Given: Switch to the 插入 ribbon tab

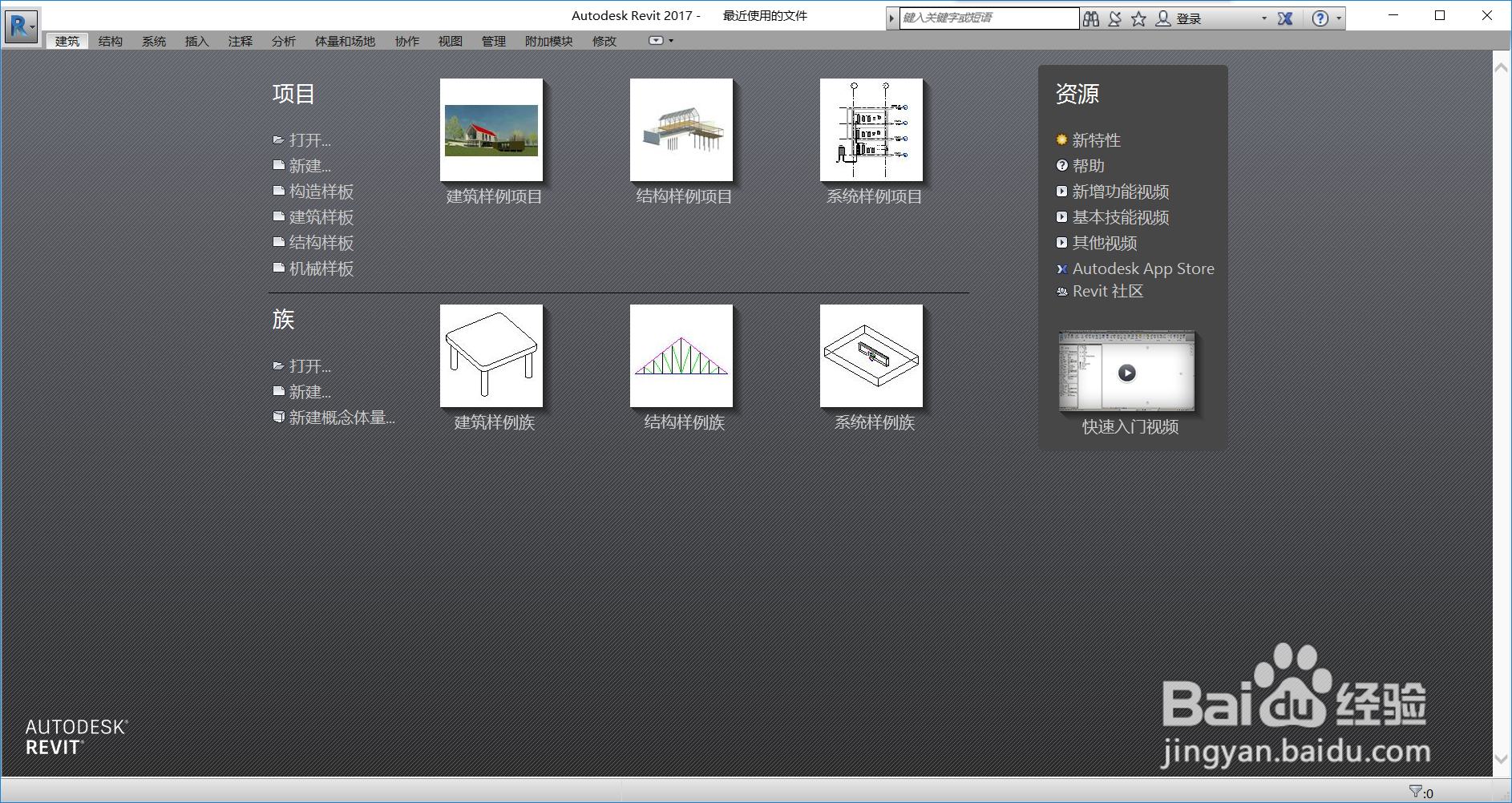Looking at the screenshot, I should pyautogui.click(x=197, y=41).
